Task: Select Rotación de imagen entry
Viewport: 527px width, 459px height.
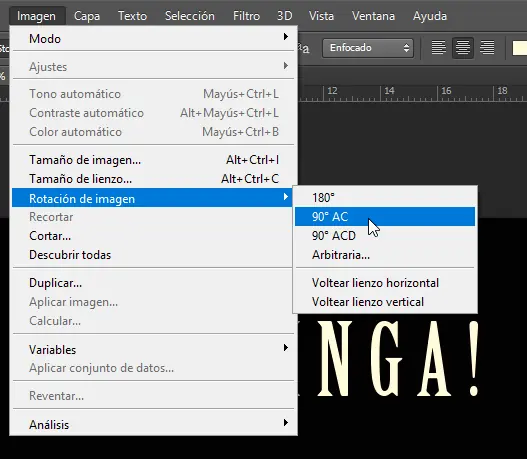Action: click(153, 198)
